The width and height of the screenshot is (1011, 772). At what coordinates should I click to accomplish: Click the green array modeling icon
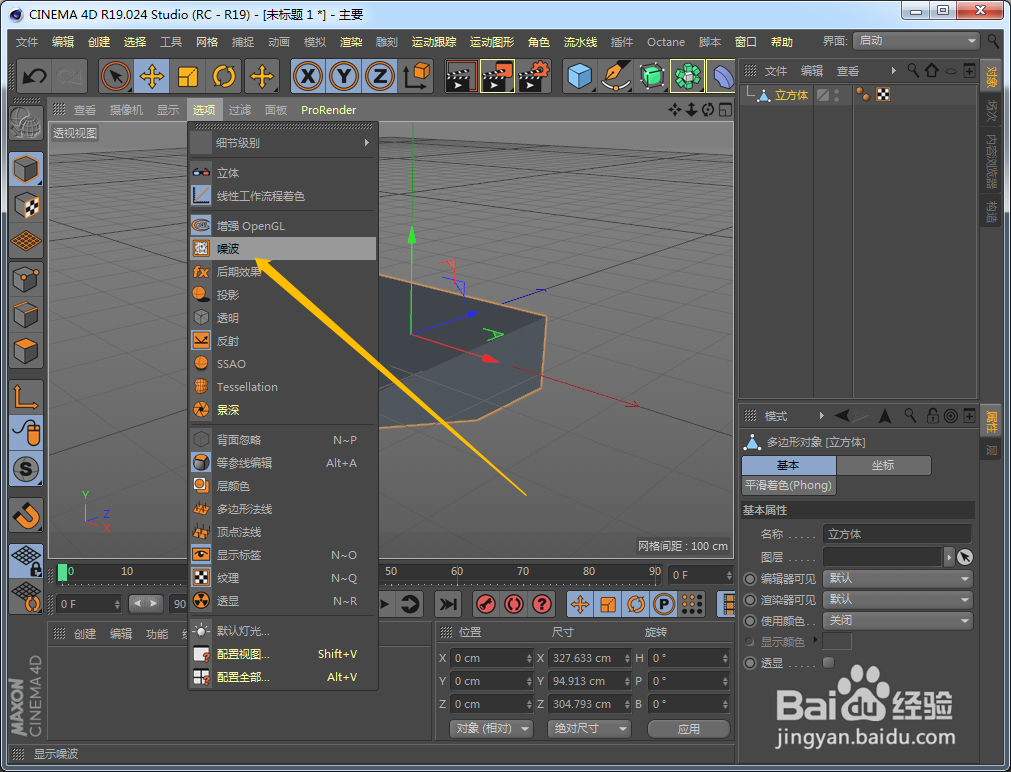click(x=687, y=77)
